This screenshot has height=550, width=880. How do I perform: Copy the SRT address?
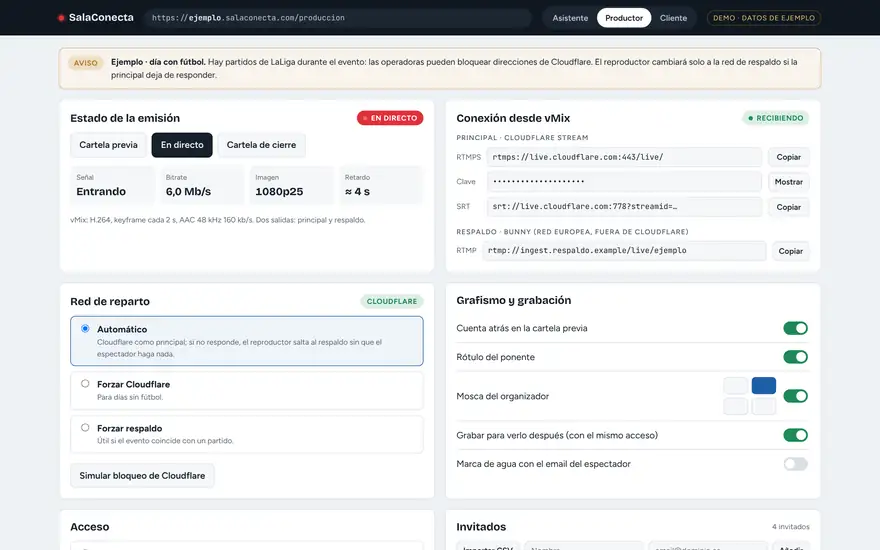(789, 207)
